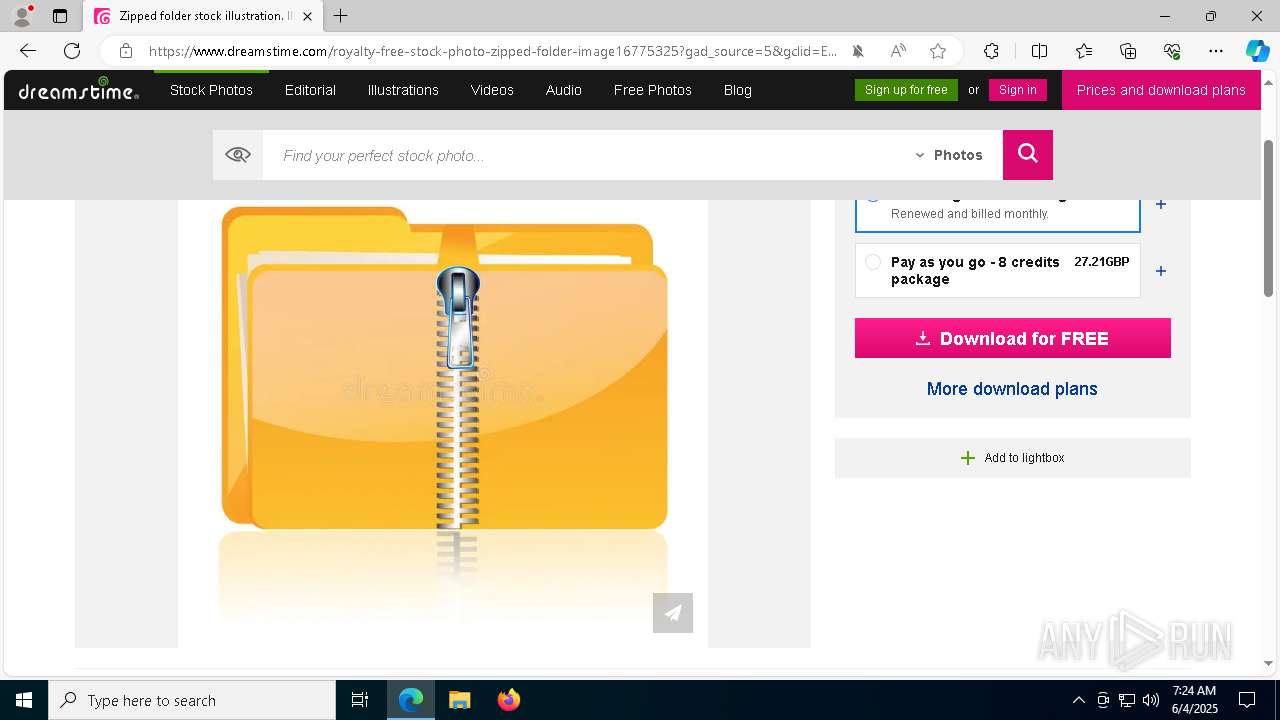Open the Photos search type dropdown
The height and width of the screenshot is (720, 1280).
click(949, 155)
